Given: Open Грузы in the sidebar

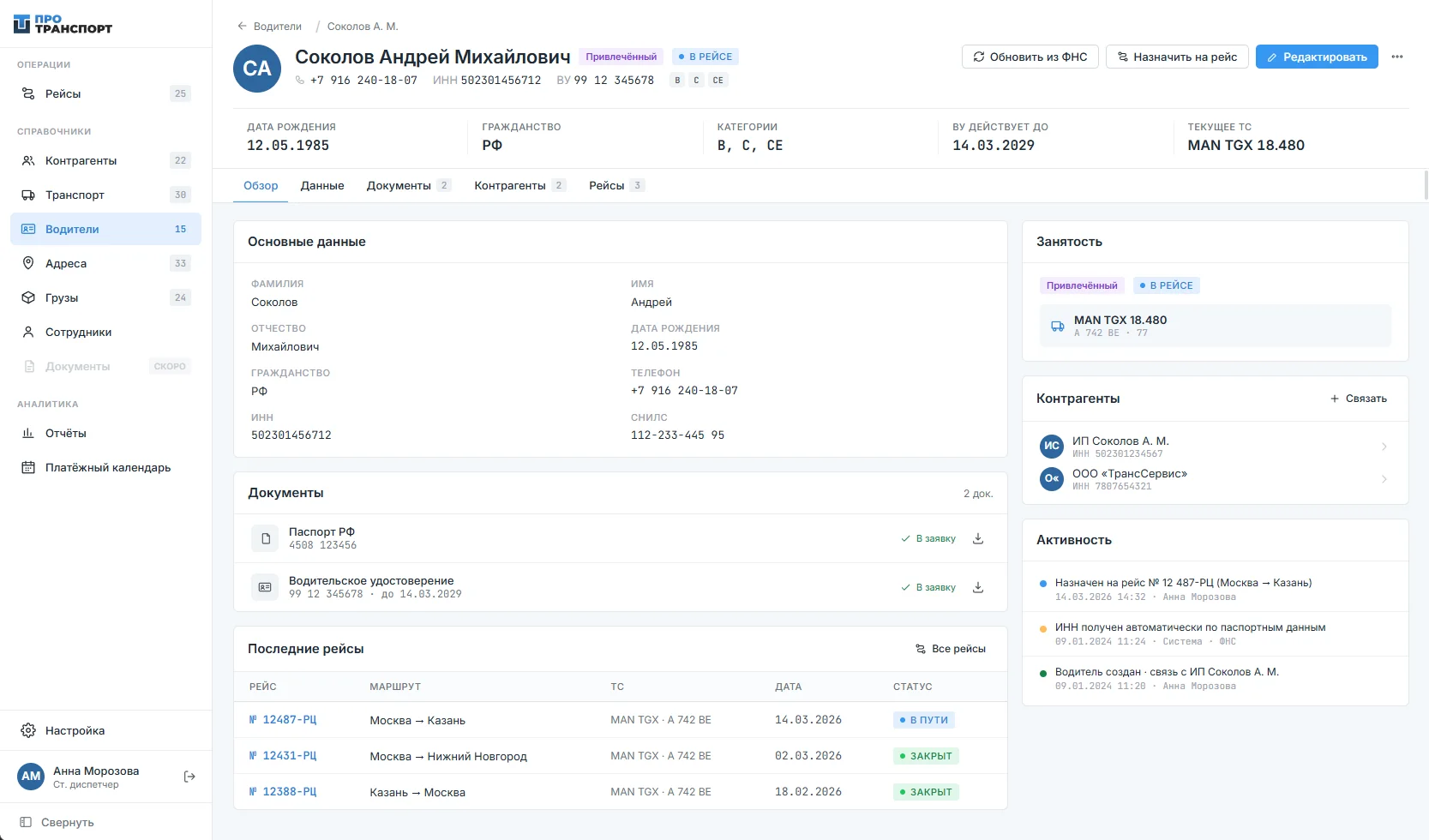Looking at the screenshot, I should click(x=106, y=297).
